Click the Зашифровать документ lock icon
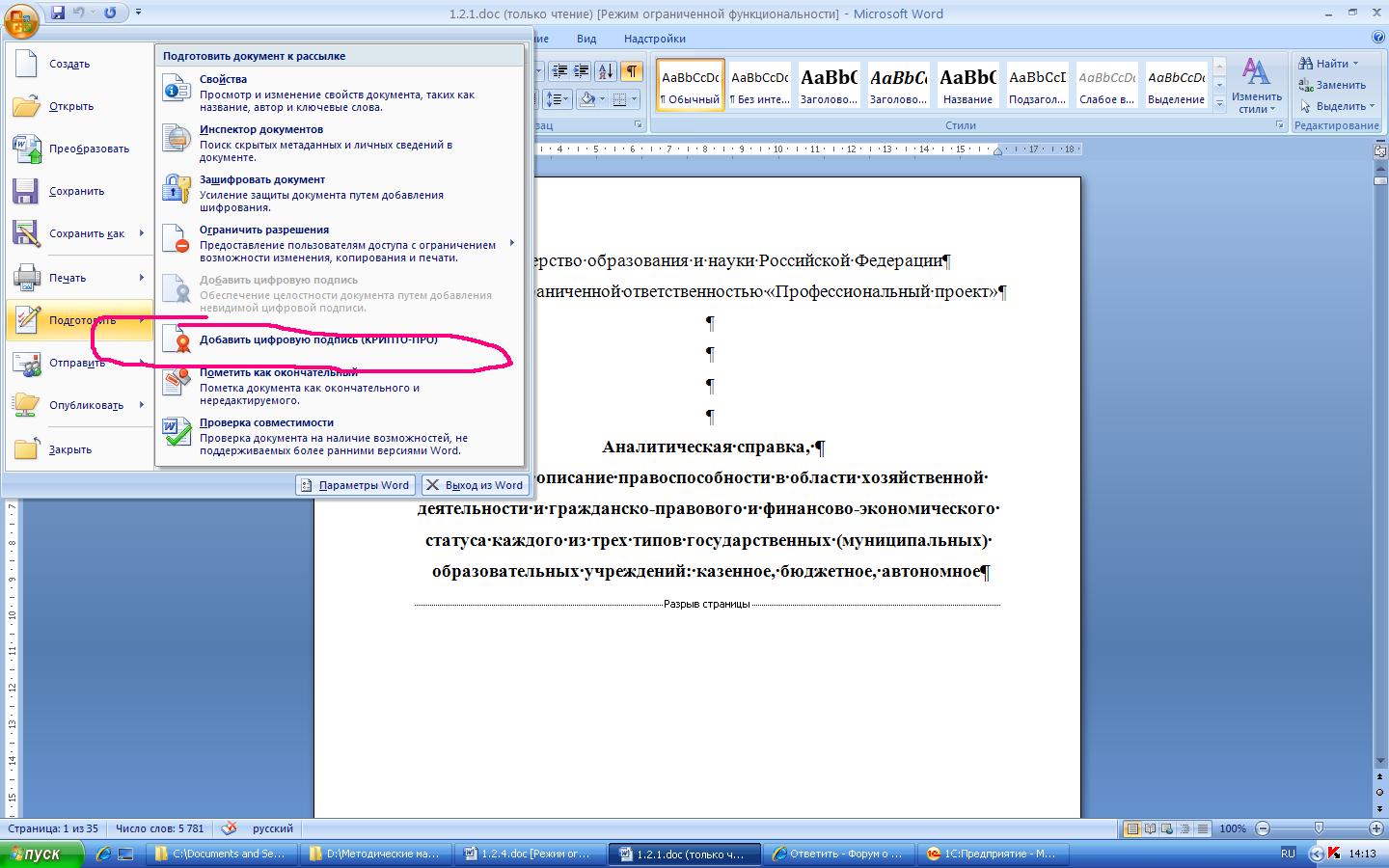Image resolution: width=1389 pixels, height=868 pixels. click(x=177, y=188)
